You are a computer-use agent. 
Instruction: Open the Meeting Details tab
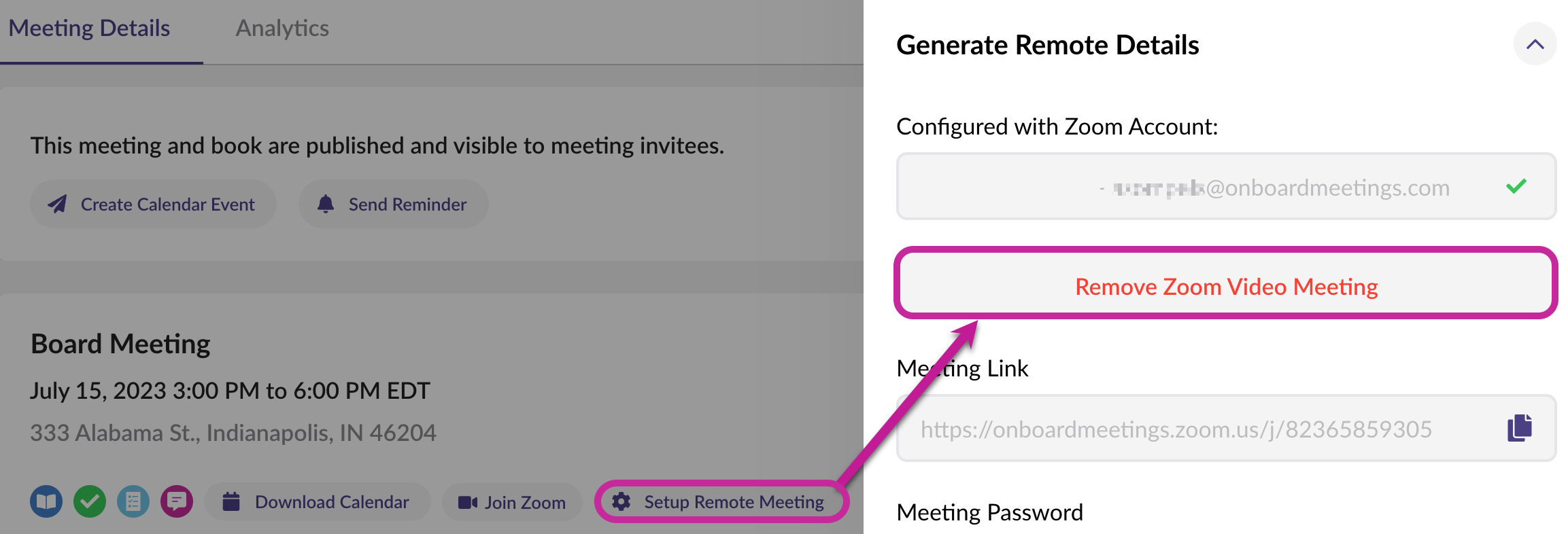click(89, 29)
